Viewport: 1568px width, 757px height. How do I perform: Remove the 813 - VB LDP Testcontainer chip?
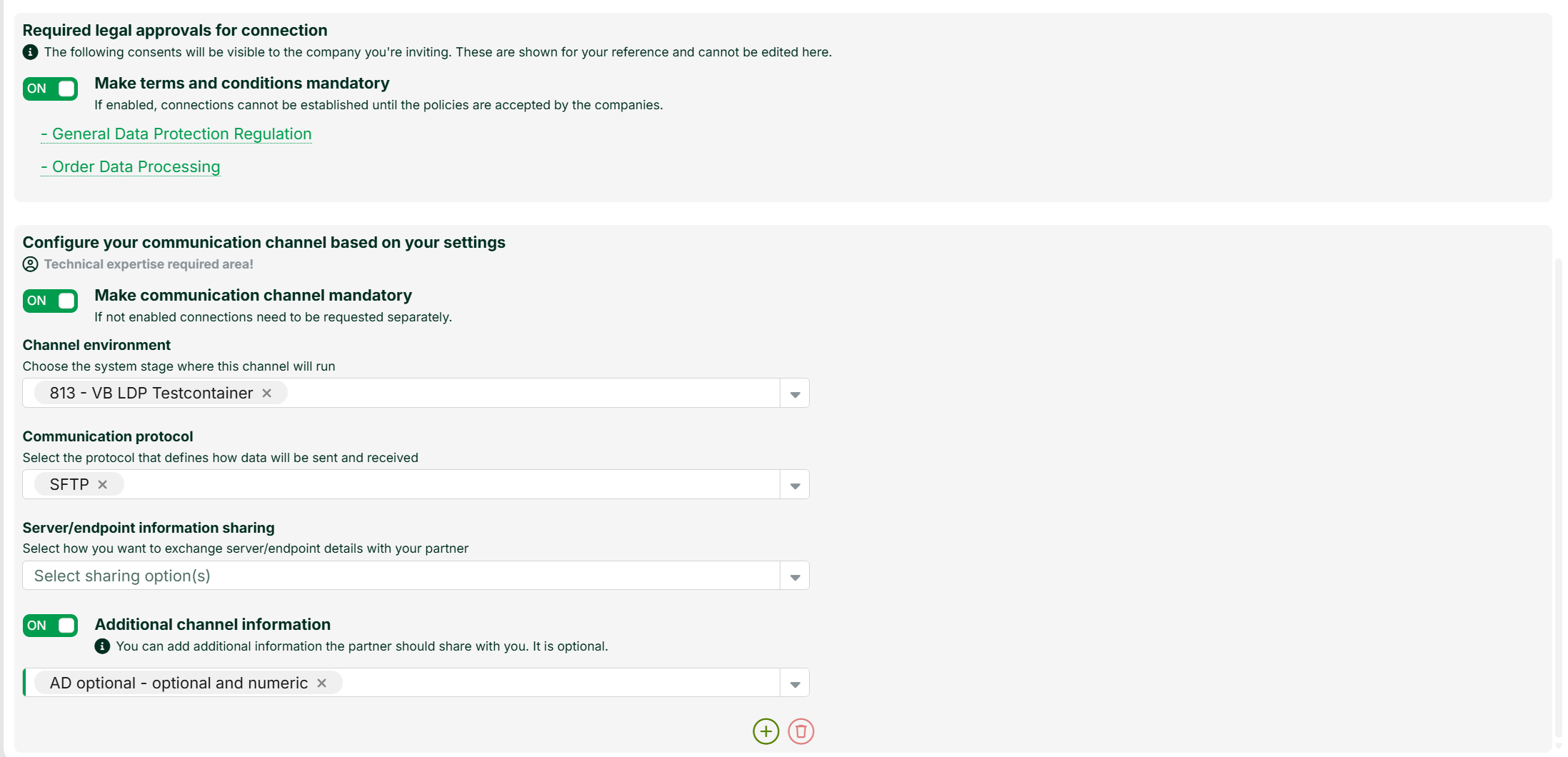tap(266, 393)
